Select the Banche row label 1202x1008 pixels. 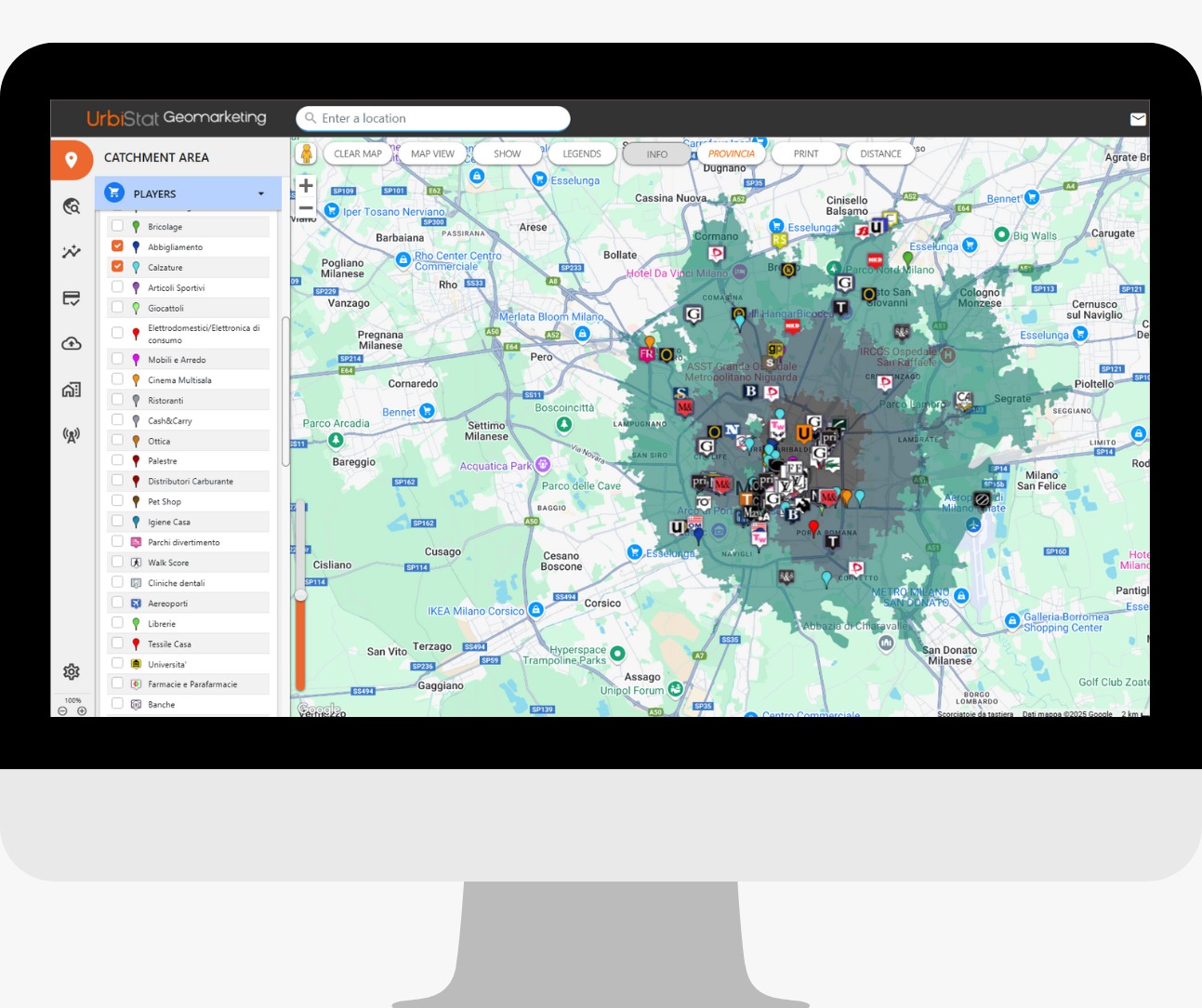pos(162,704)
